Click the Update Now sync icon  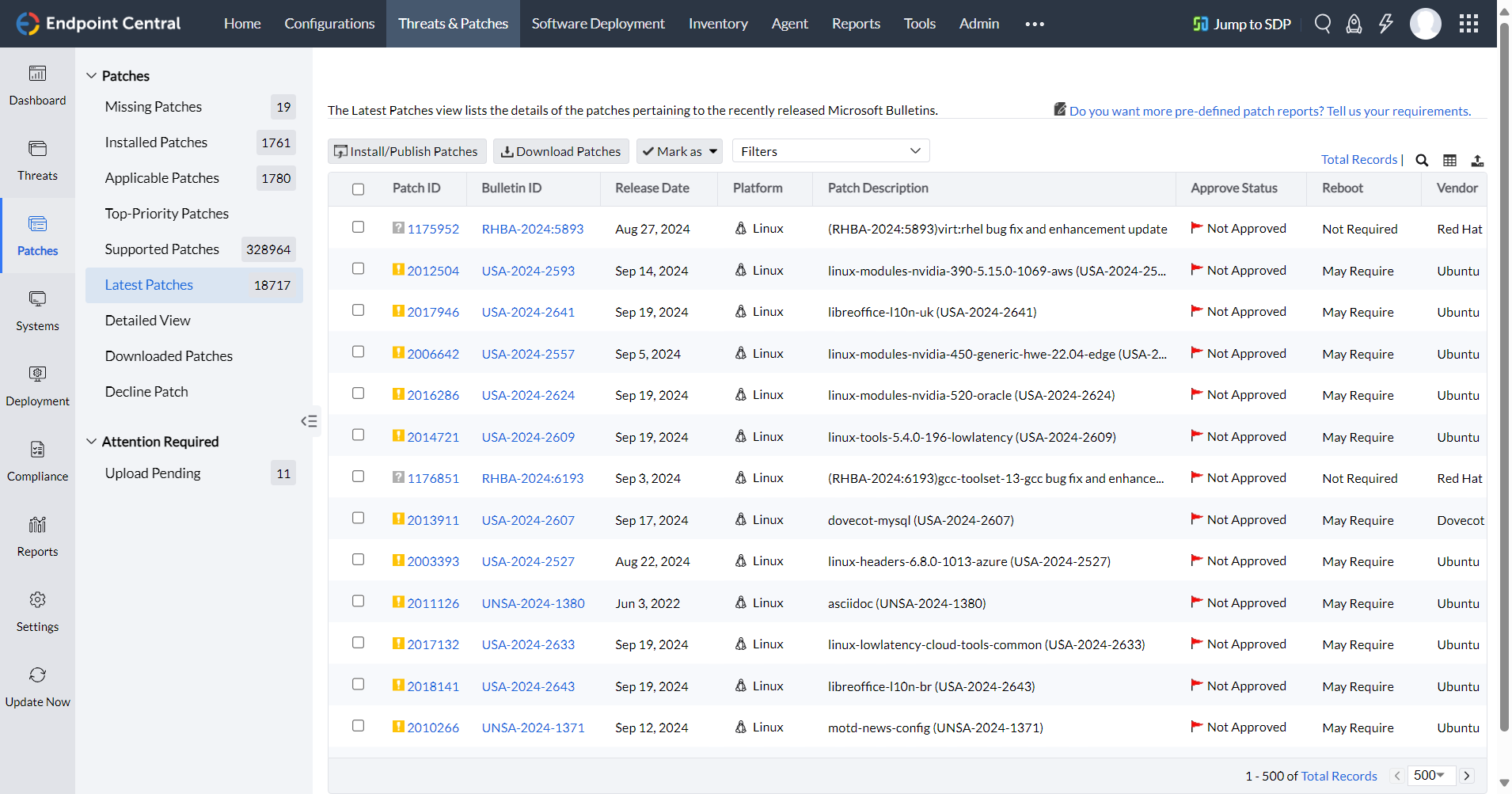click(x=37, y=675)
